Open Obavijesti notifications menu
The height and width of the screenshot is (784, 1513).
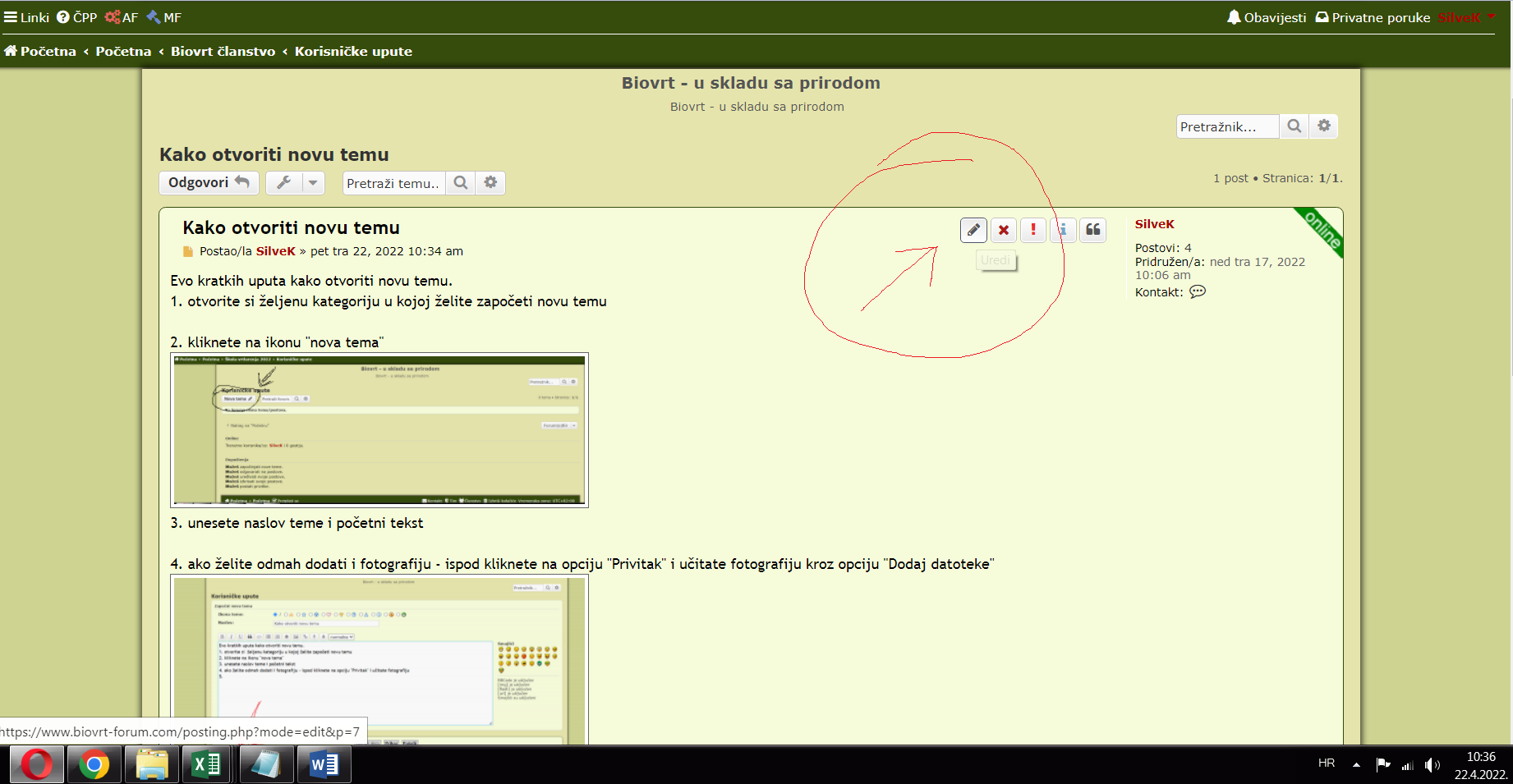(1267, 17)
